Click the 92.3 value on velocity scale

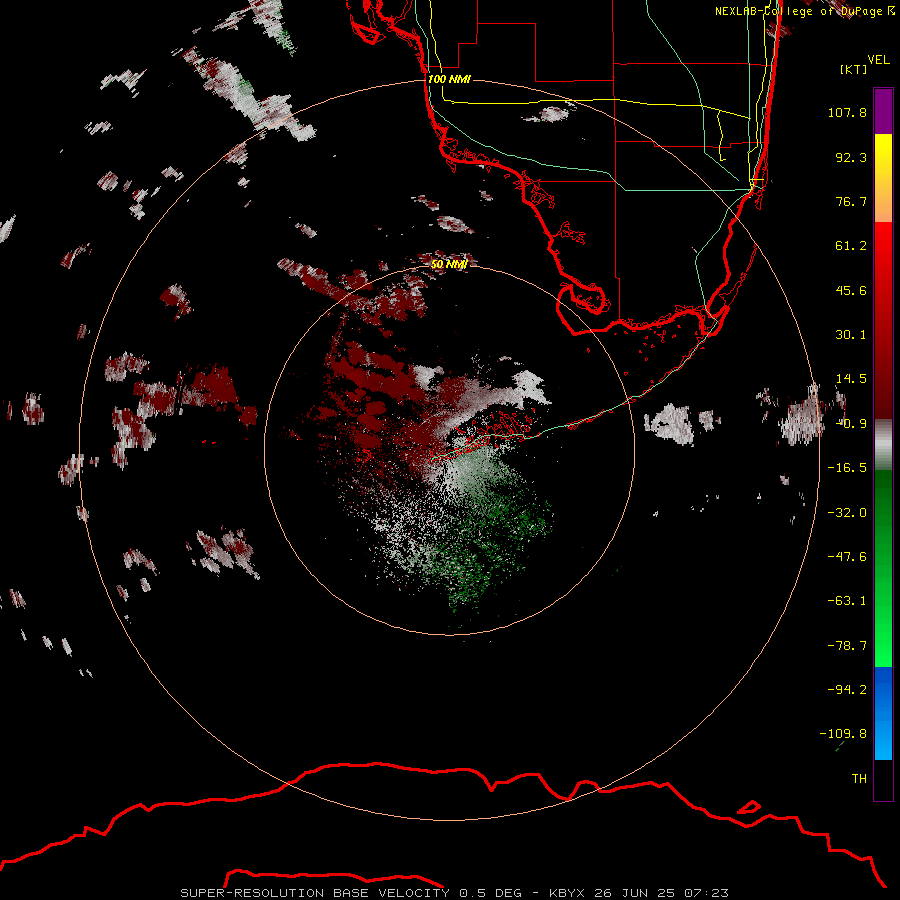point(851,157)
